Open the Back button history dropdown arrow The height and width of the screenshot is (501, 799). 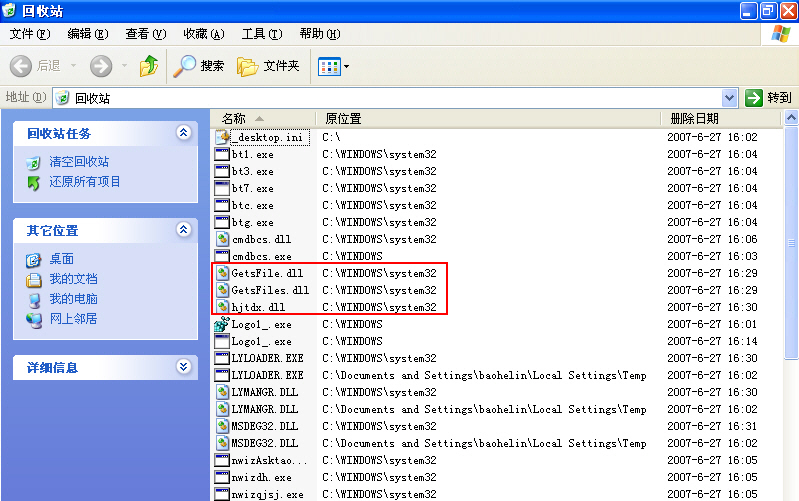click(73, 65)
